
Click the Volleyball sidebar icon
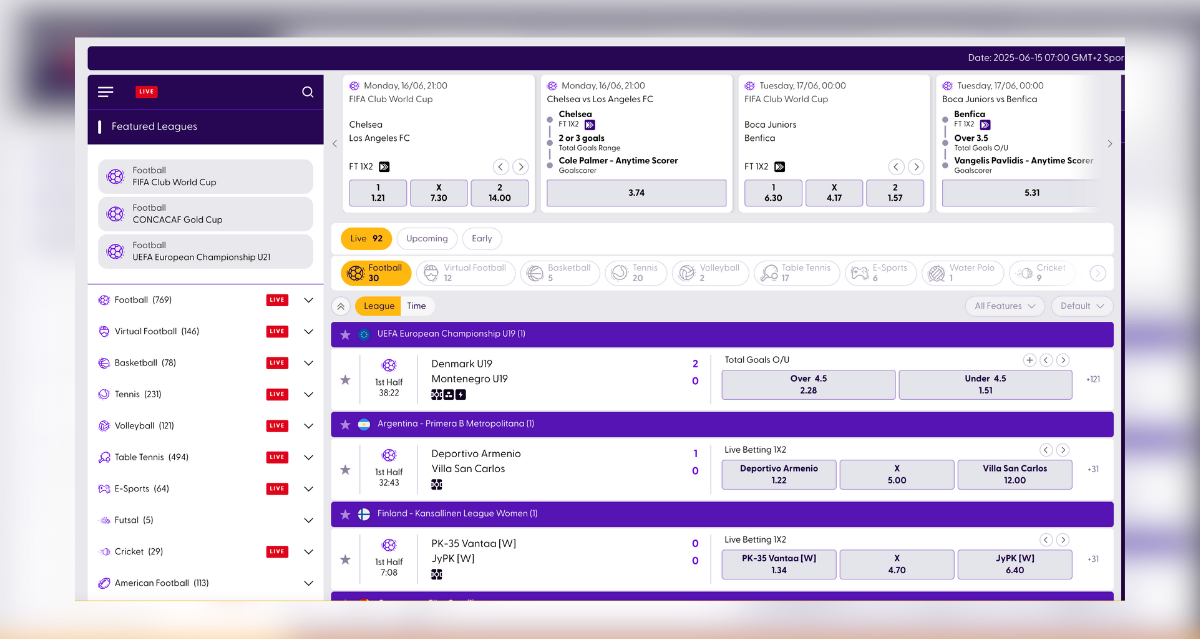[x=104, y=426]
